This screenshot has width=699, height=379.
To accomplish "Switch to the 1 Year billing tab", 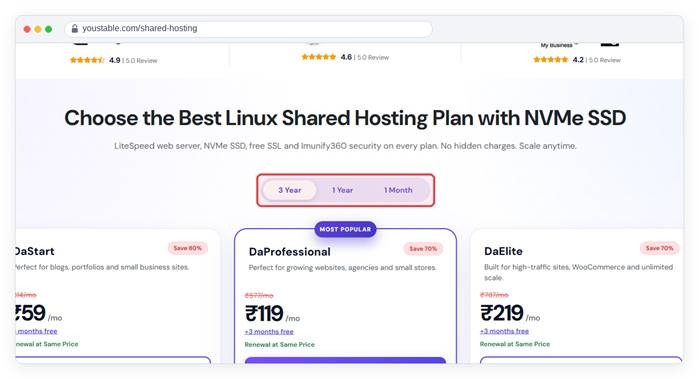I will 342,190.
